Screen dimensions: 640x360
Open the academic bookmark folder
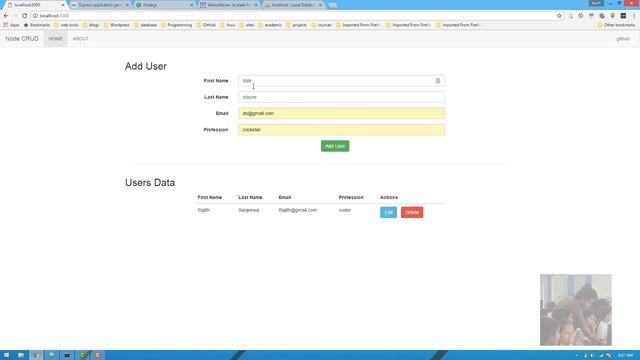tap(270, 25)
